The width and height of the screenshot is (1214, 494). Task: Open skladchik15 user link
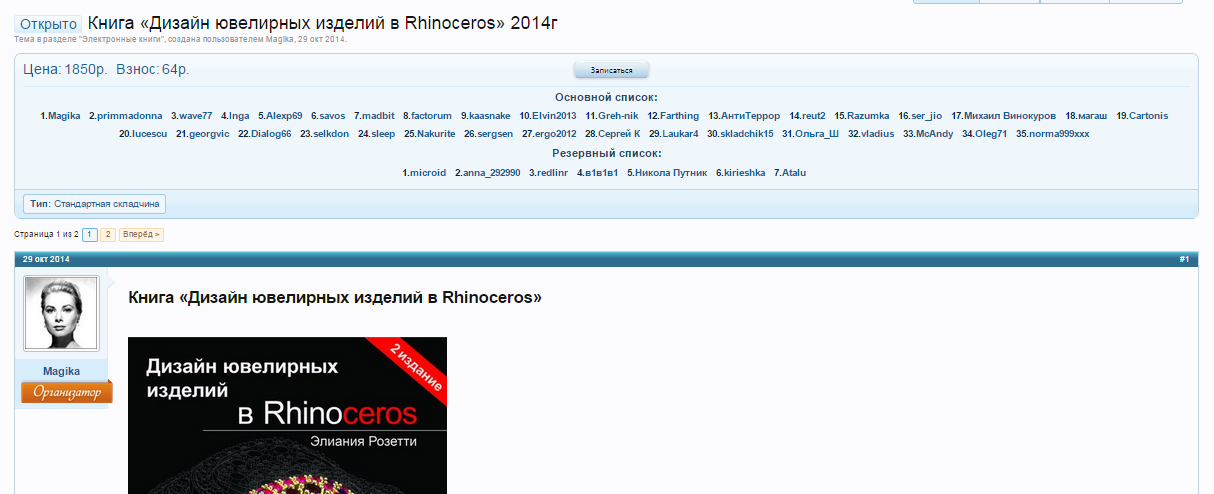[747, 134]
